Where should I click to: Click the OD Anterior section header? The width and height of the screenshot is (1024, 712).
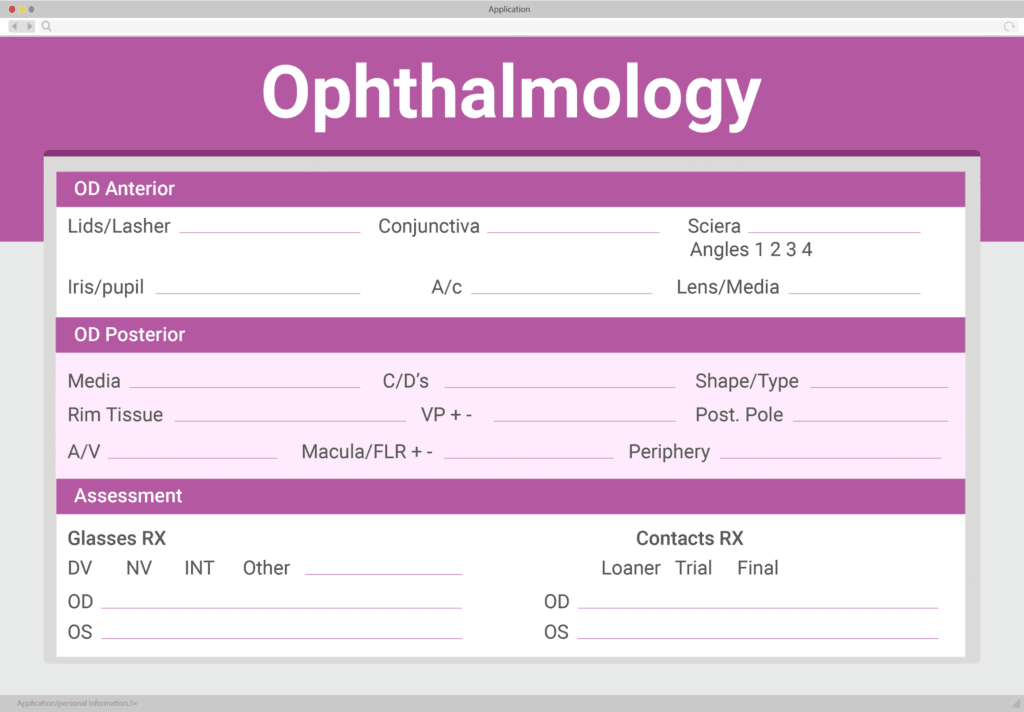pyautogui.click(x=122, y=188)
